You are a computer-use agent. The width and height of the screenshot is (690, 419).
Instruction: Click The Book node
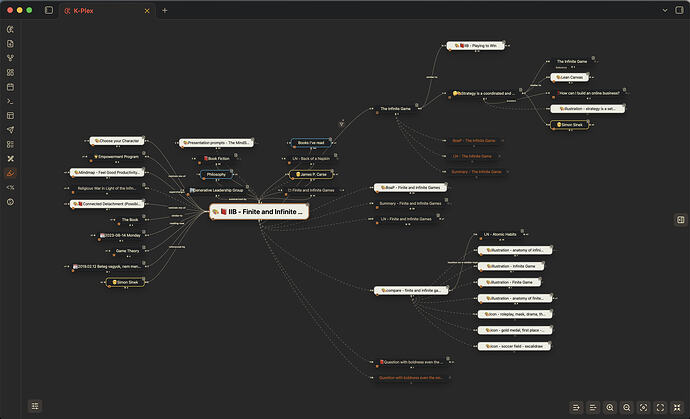click(x=130, y=220)
